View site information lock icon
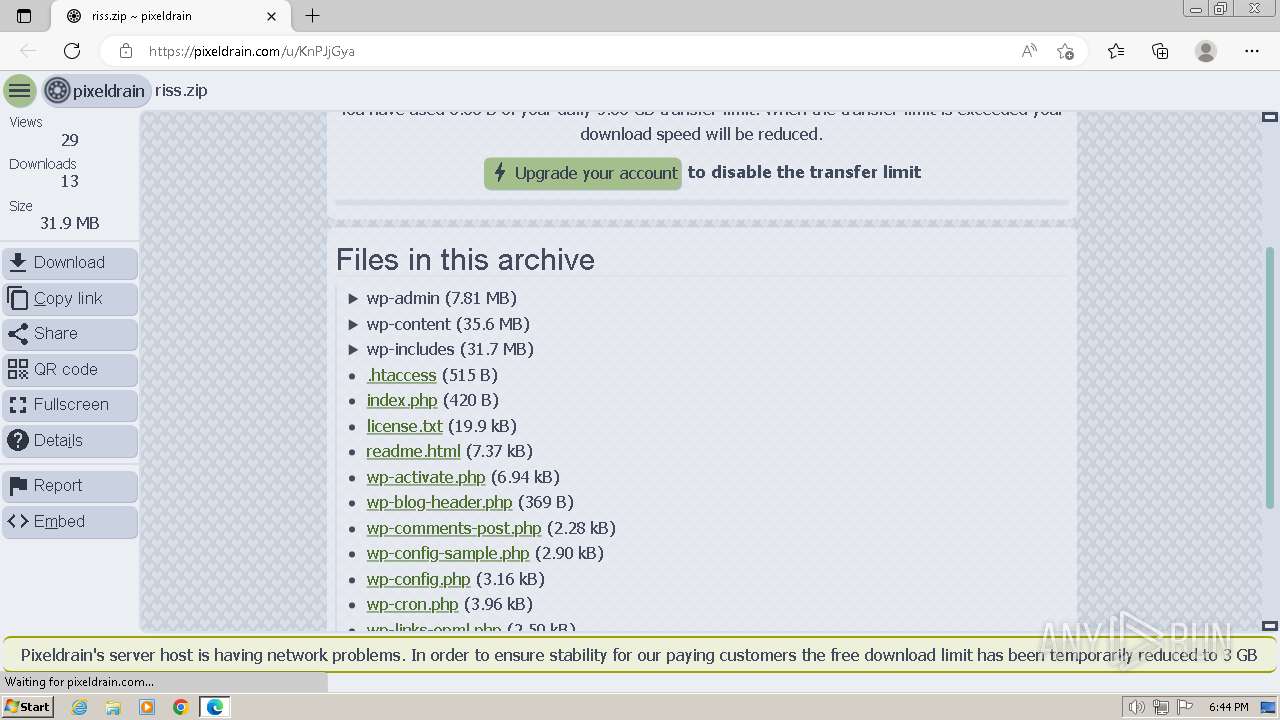The height and width of the screenshot is (720, 1280). 126,51
